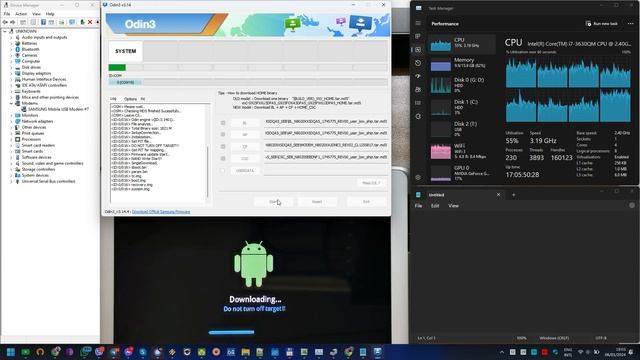Open View menu in Device Manager
This screenshot has height=360, width=640.
click(x=36, y=14)
